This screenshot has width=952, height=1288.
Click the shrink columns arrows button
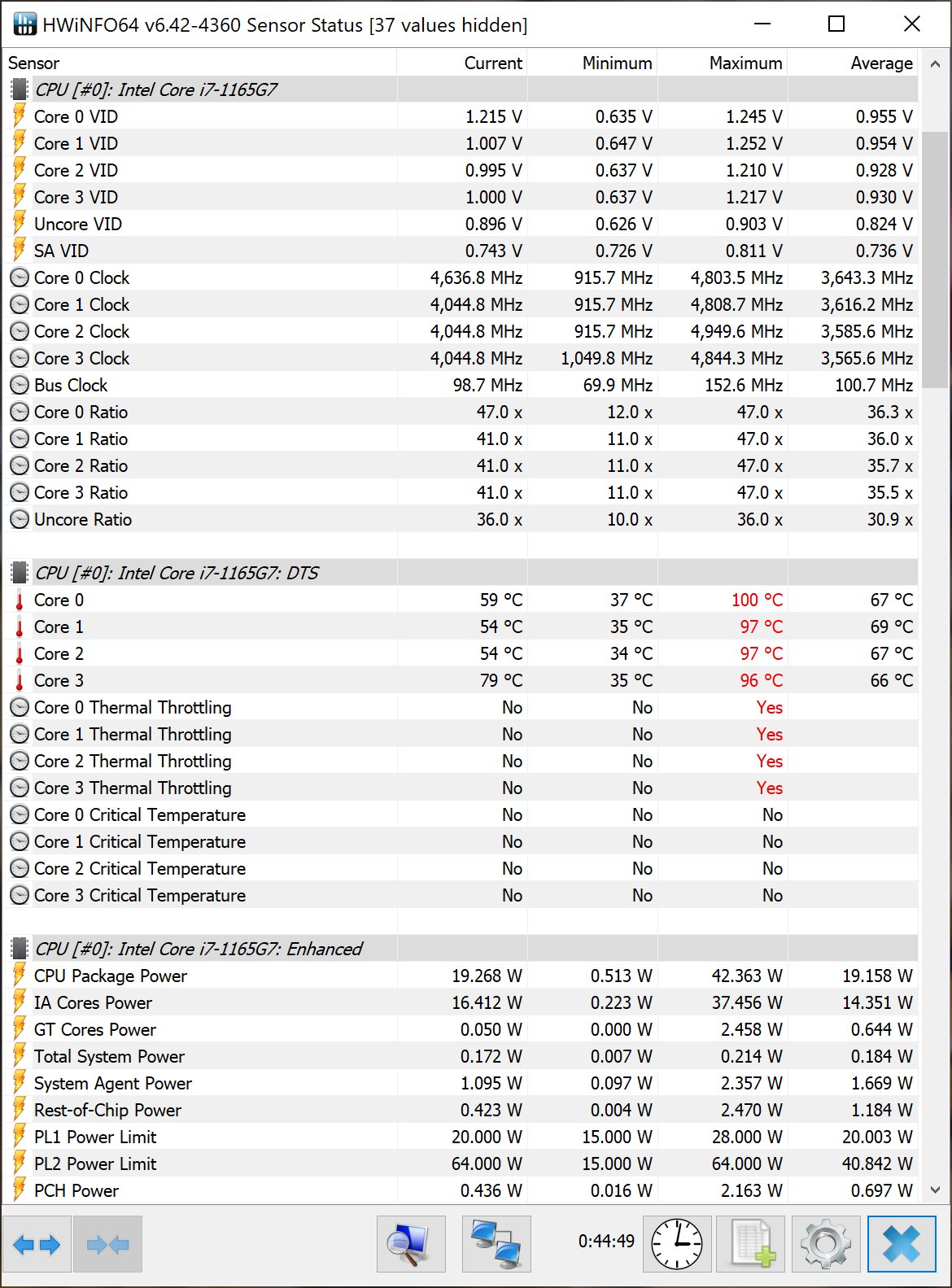pos(107,1244)
